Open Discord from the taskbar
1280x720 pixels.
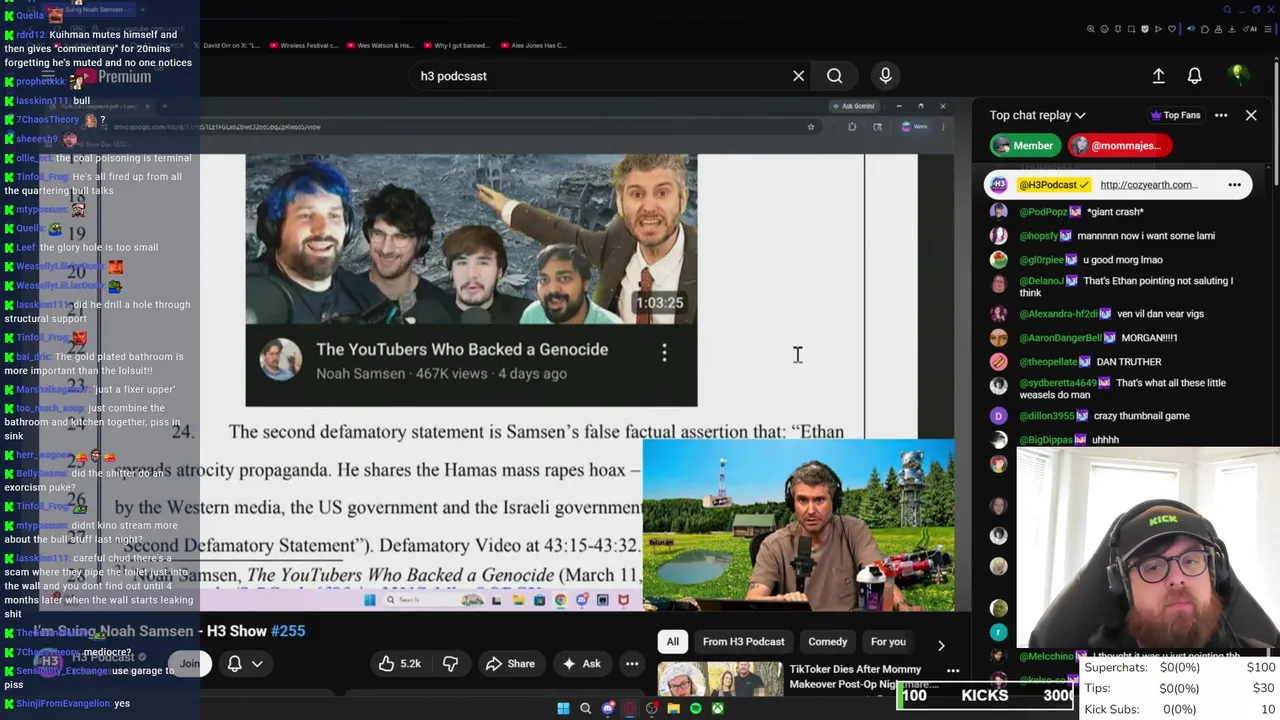click(x=608, y=709)
